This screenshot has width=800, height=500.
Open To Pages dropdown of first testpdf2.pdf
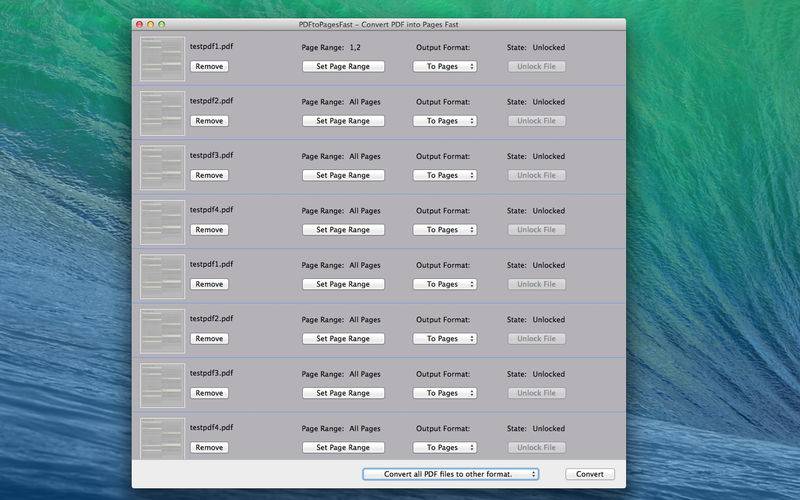coord(445,121)
